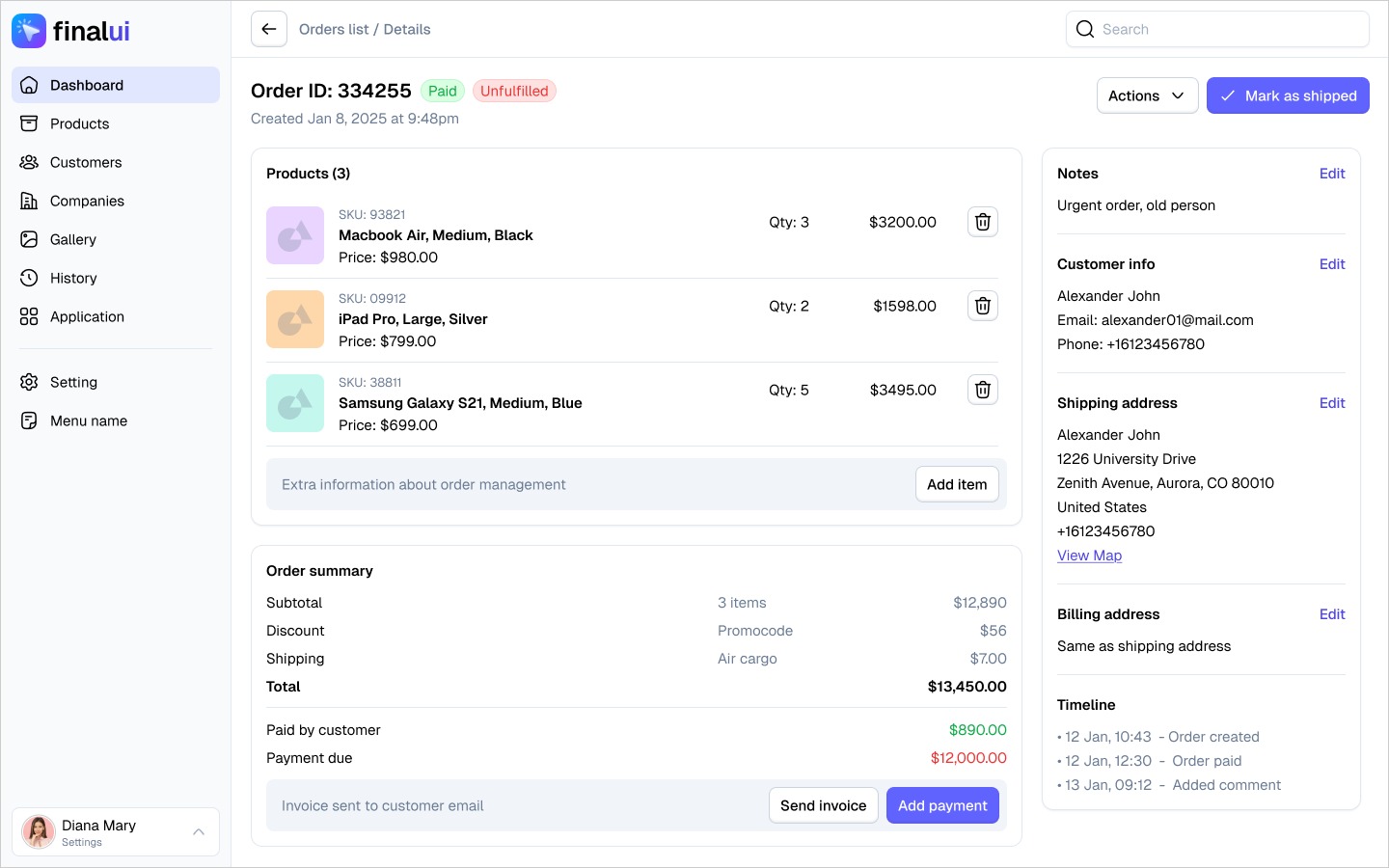This screenshot has width=1389, height=868.
Task: Click Add payment
Action: pyautogui.click(x=942, y=805)
